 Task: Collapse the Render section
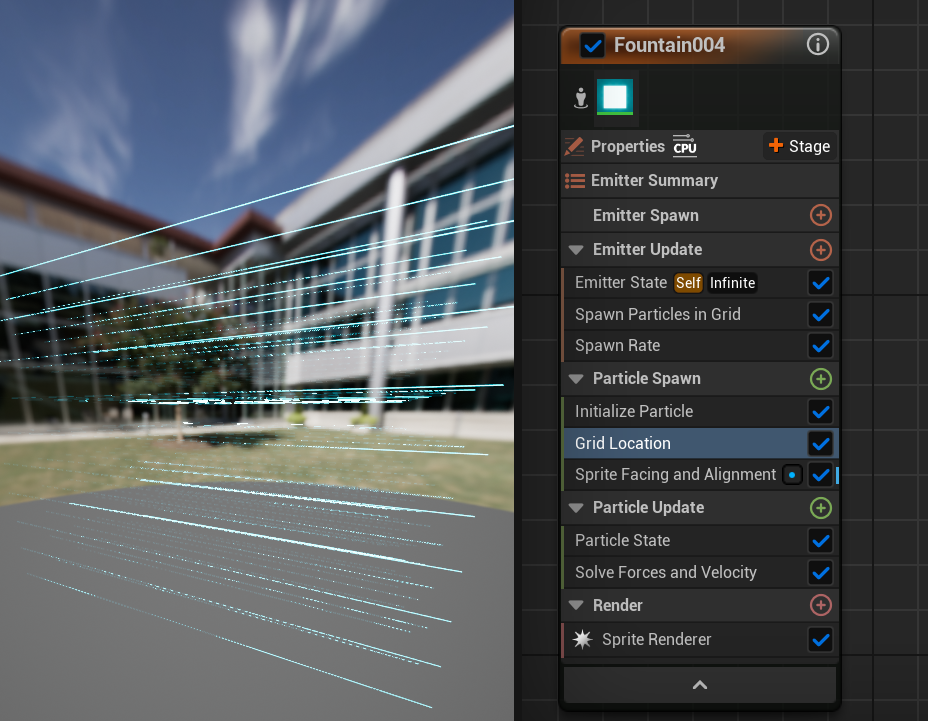[x=576, y=606]
